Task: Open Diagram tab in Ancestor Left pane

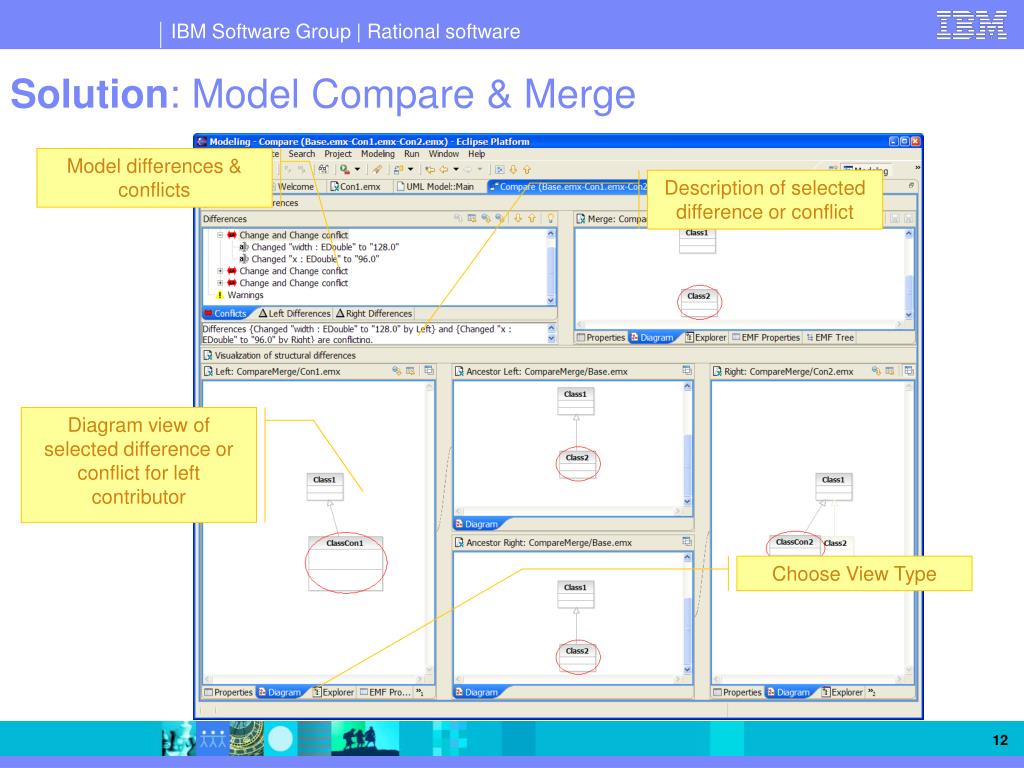Action: tap(477, 524)
